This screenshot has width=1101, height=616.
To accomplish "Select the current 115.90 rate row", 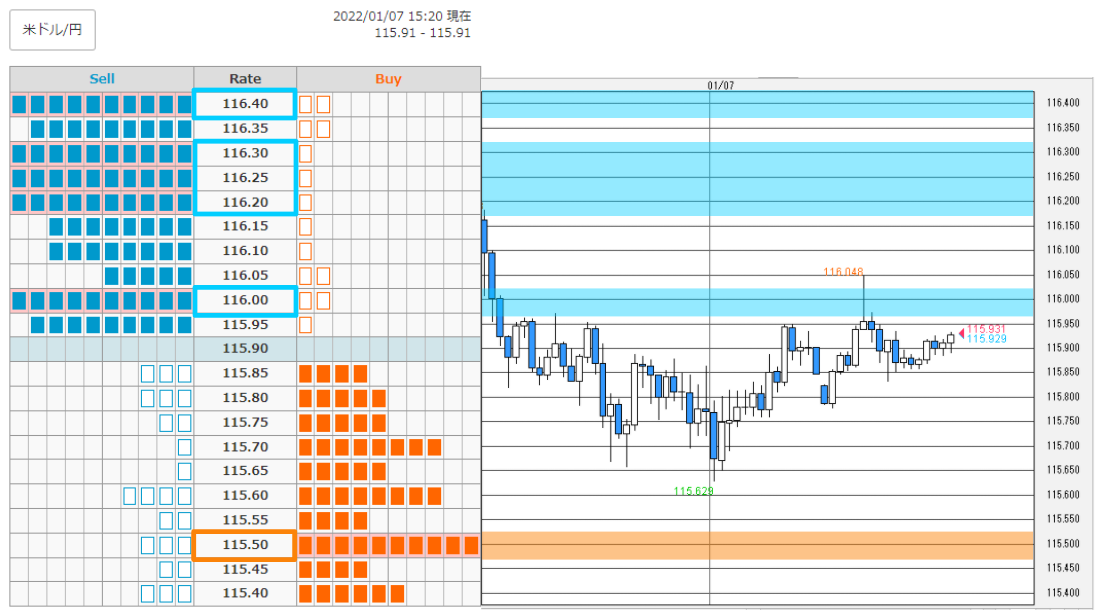I will point(245,348).
